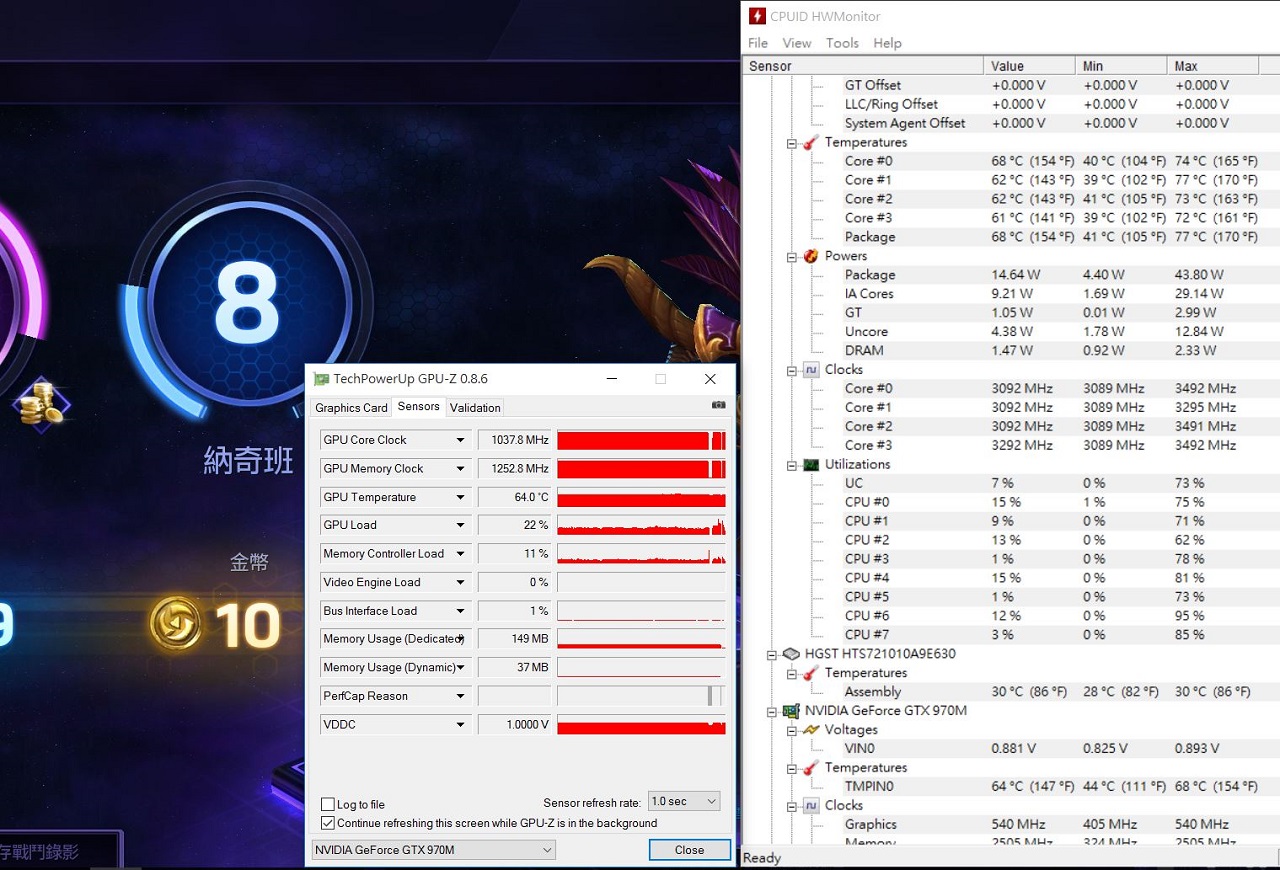Viewport: 1280px width, 870px height.
Task: Open the GPU Load sensor dropdown
Action: (x=461, y=525)
